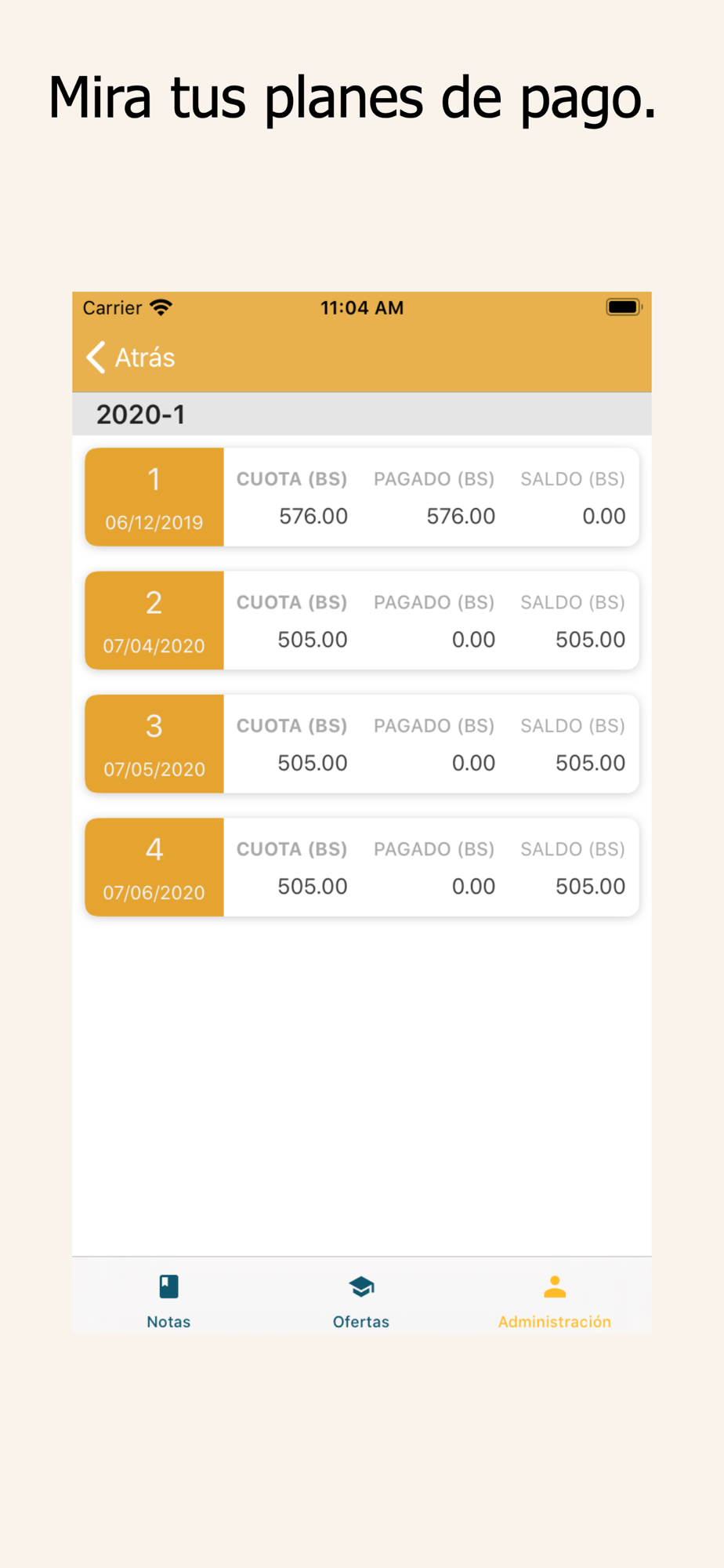
Task: Tap the back chevron arrow icon
Action: coord(96,358)
